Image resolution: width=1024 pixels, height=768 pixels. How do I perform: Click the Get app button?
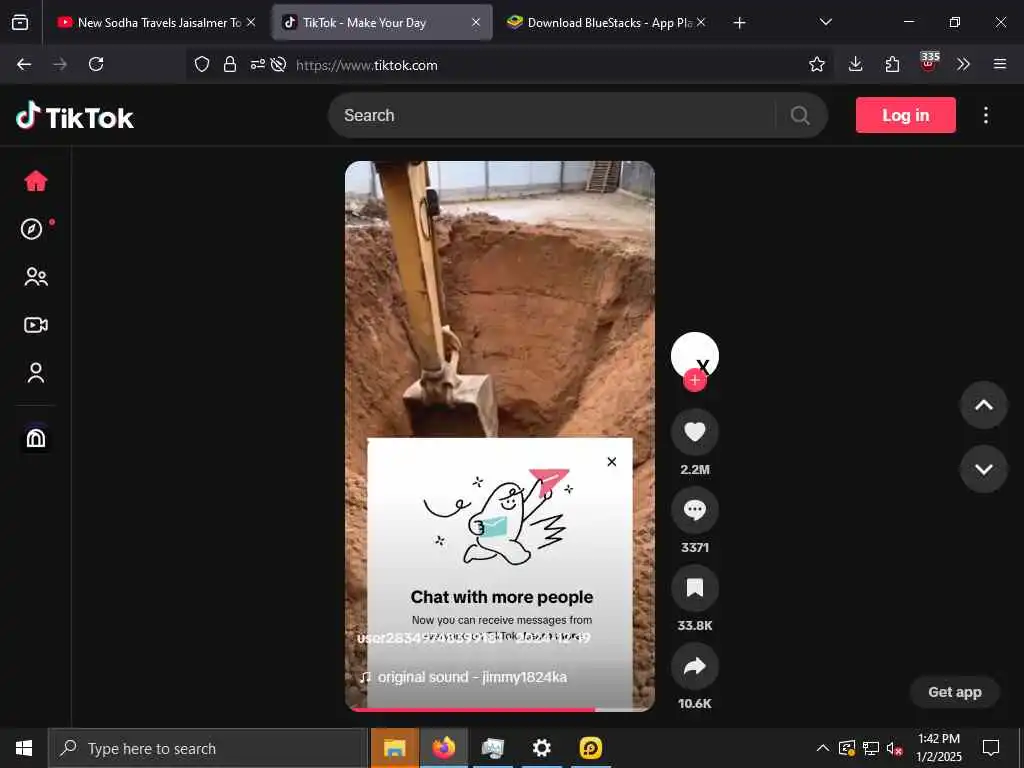click(955, 692)
